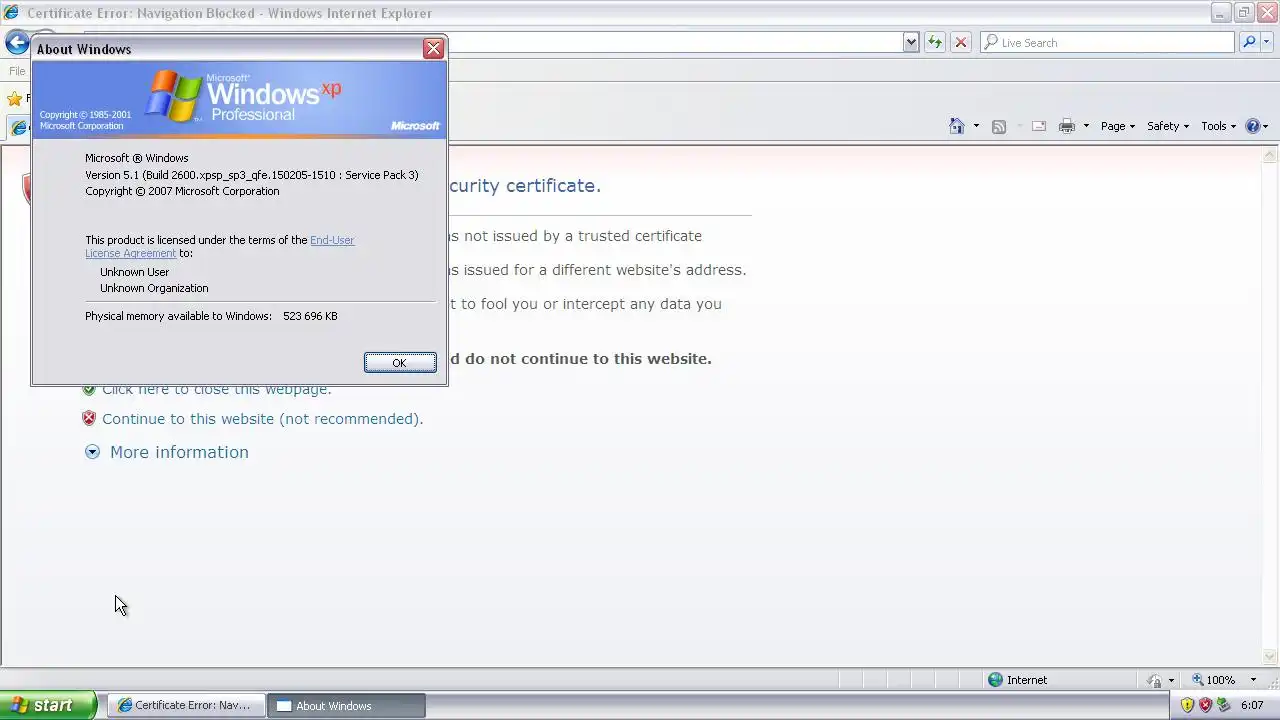1280x720 pixels.
Task: Expand the Help dropdown arrow
Action: (x=1266, y=126)
